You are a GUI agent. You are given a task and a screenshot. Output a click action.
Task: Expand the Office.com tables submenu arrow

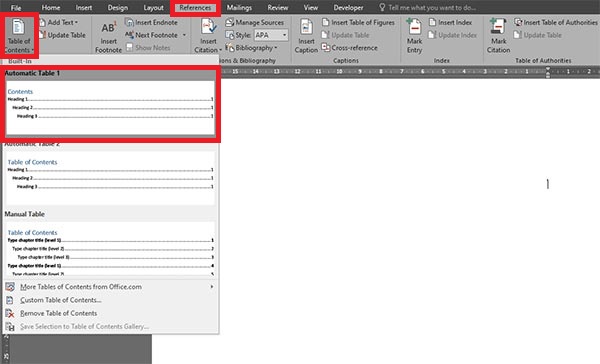(212, 287)
